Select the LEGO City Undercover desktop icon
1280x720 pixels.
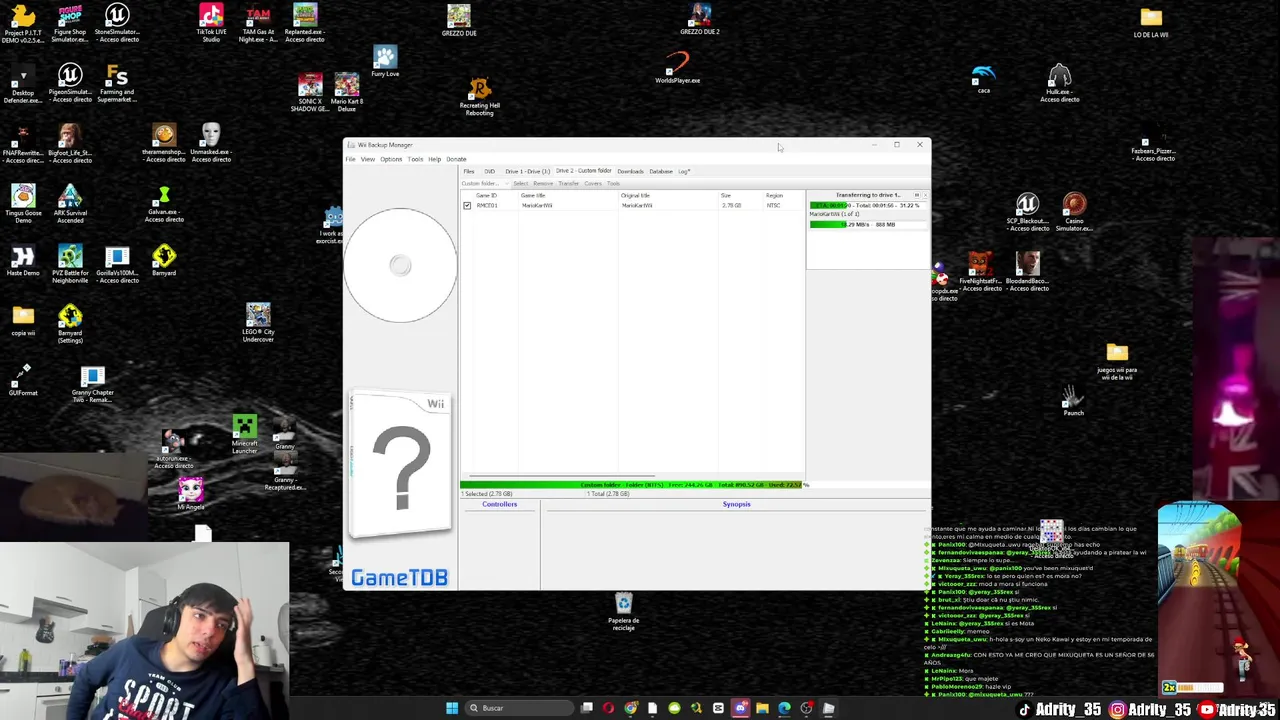coord(258,323)
